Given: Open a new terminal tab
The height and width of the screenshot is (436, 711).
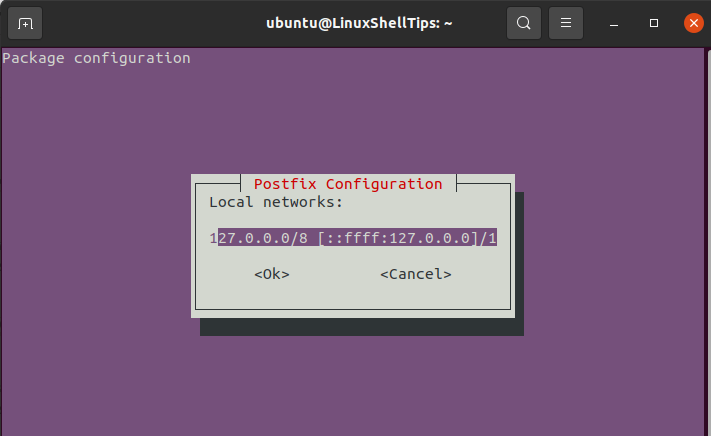Looking at the screenshot, I should (x=25, y=23).
